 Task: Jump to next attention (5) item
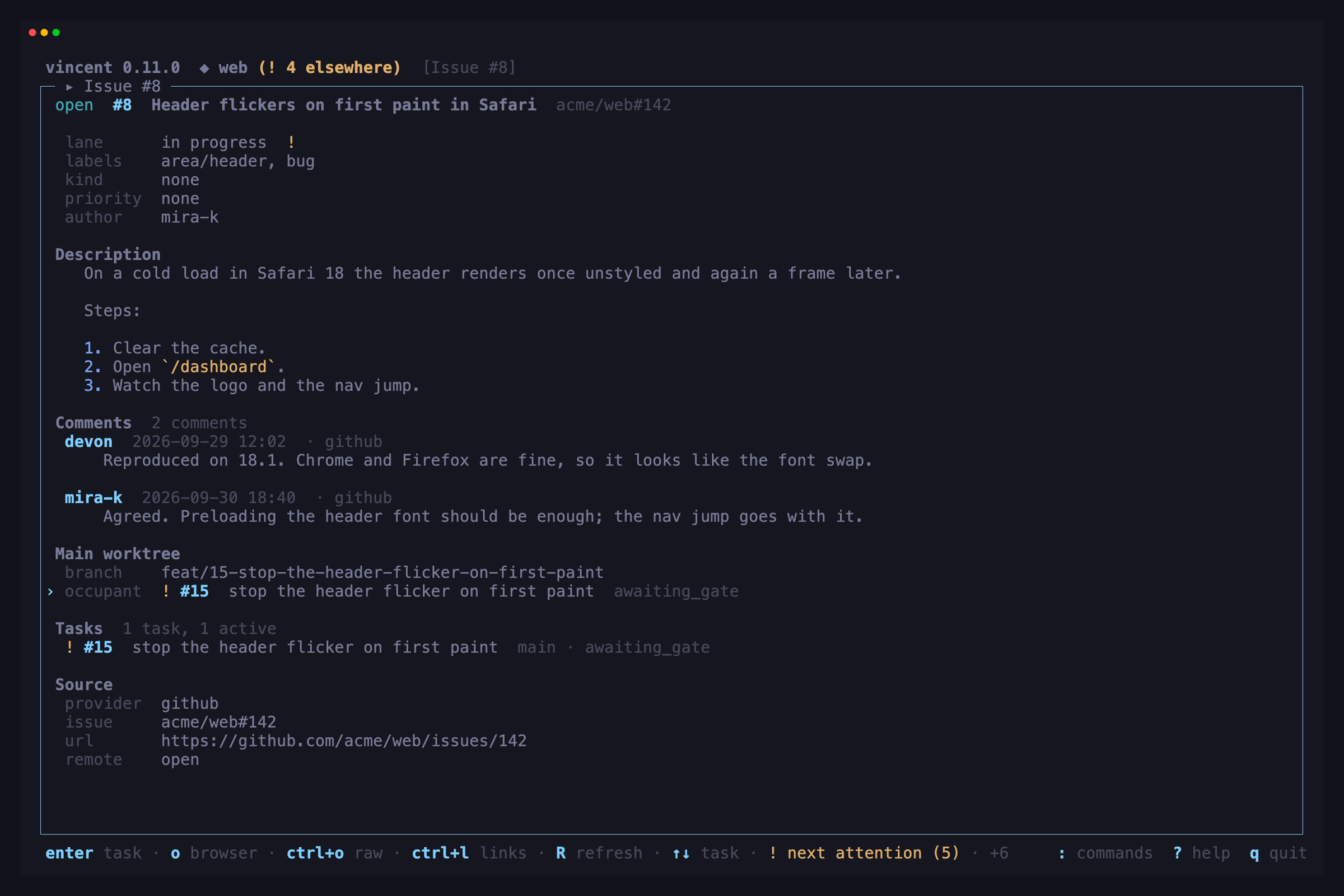point(864,853)
